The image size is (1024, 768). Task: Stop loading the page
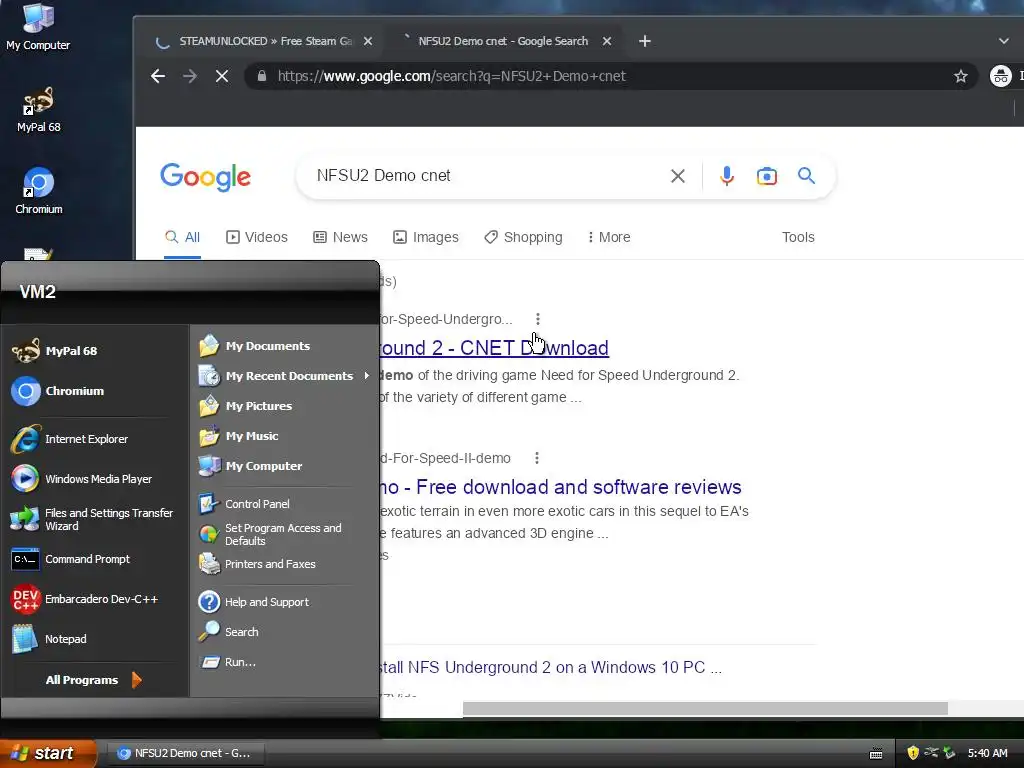click(222, 76)
